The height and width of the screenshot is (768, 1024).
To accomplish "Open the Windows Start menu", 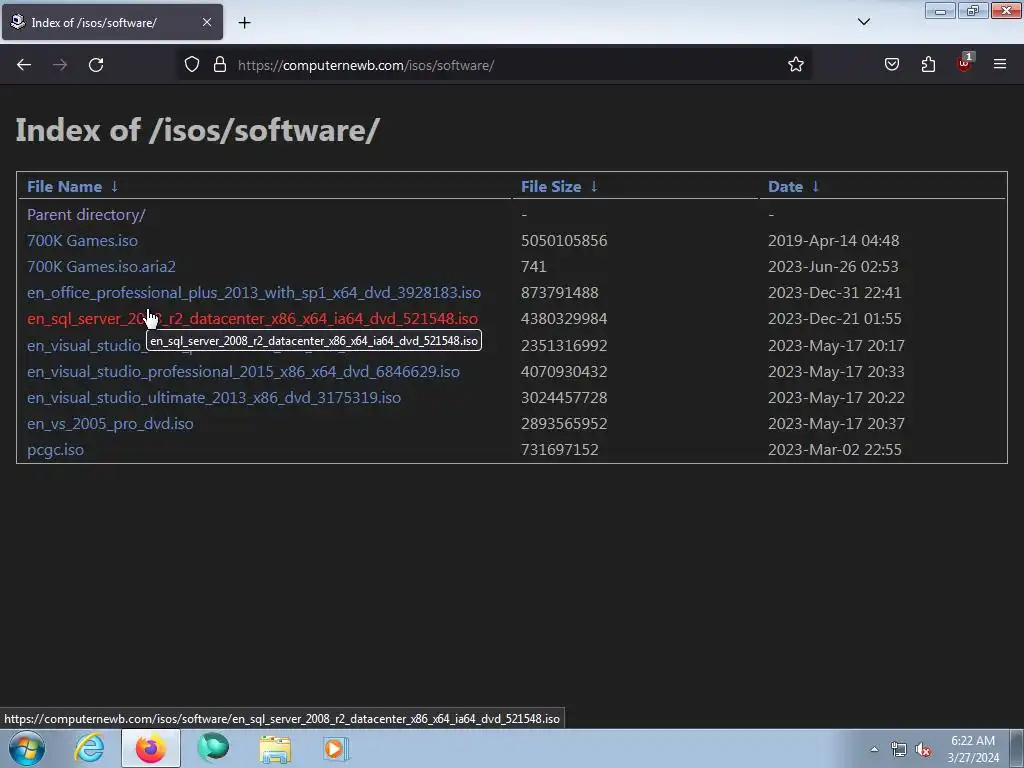I will 27,748.
